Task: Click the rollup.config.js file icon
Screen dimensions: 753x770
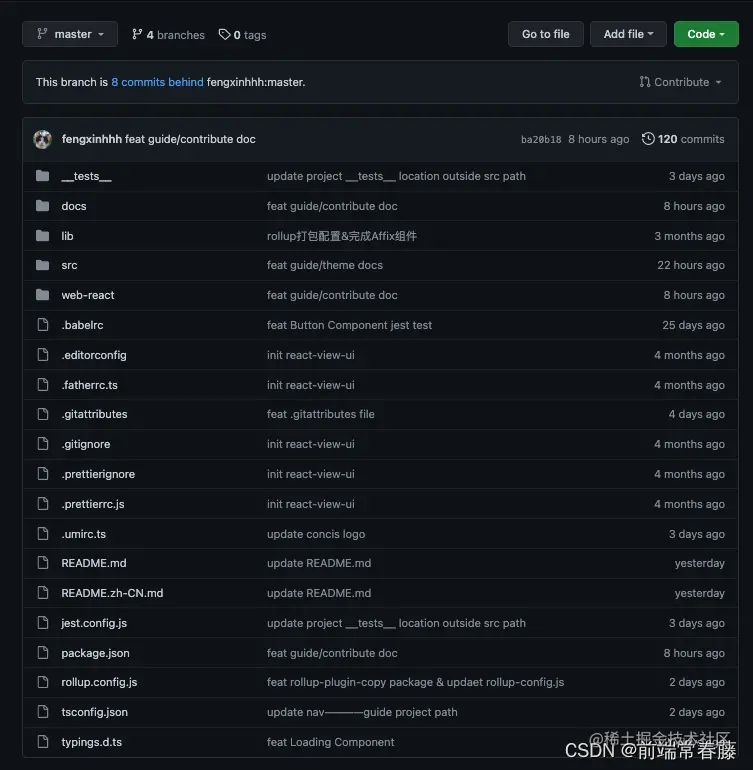Action: click(43, 682)
